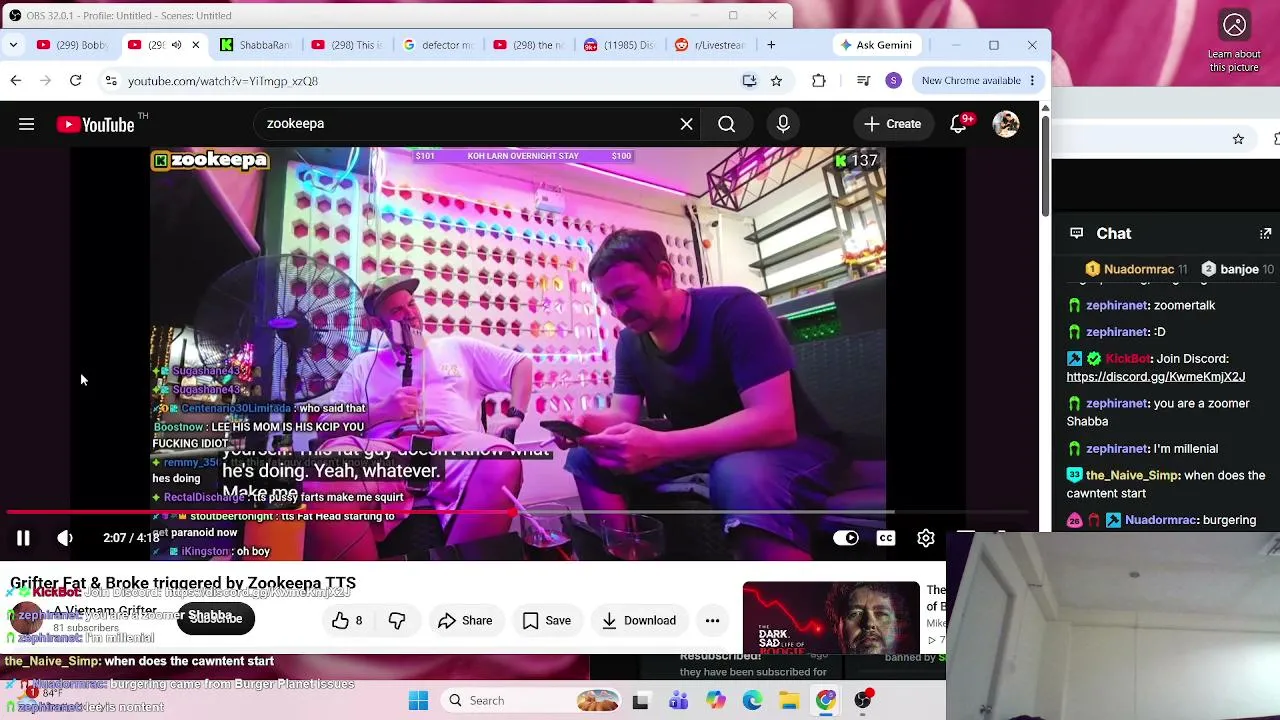Go back in Chrome browser history
Image resolution: width=1280 pixels, height=720 pixels.
(x=16, y=81)
